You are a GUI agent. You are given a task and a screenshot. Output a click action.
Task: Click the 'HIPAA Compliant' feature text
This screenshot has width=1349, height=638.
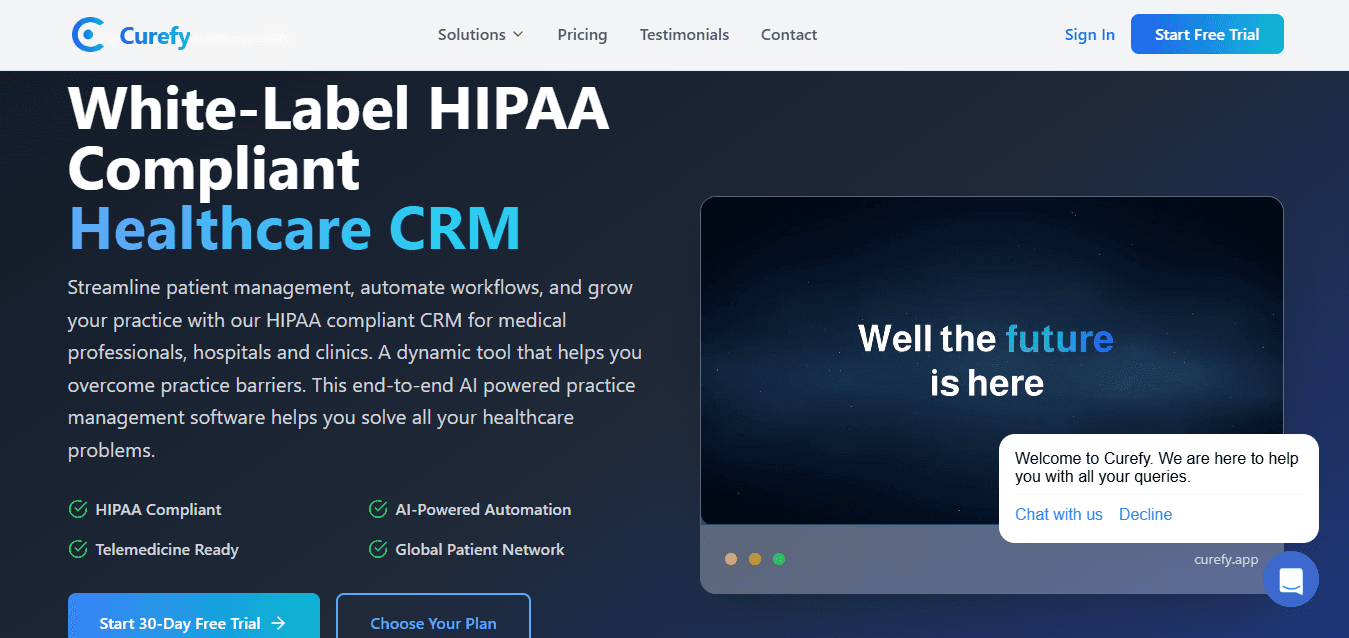point(158,509)
